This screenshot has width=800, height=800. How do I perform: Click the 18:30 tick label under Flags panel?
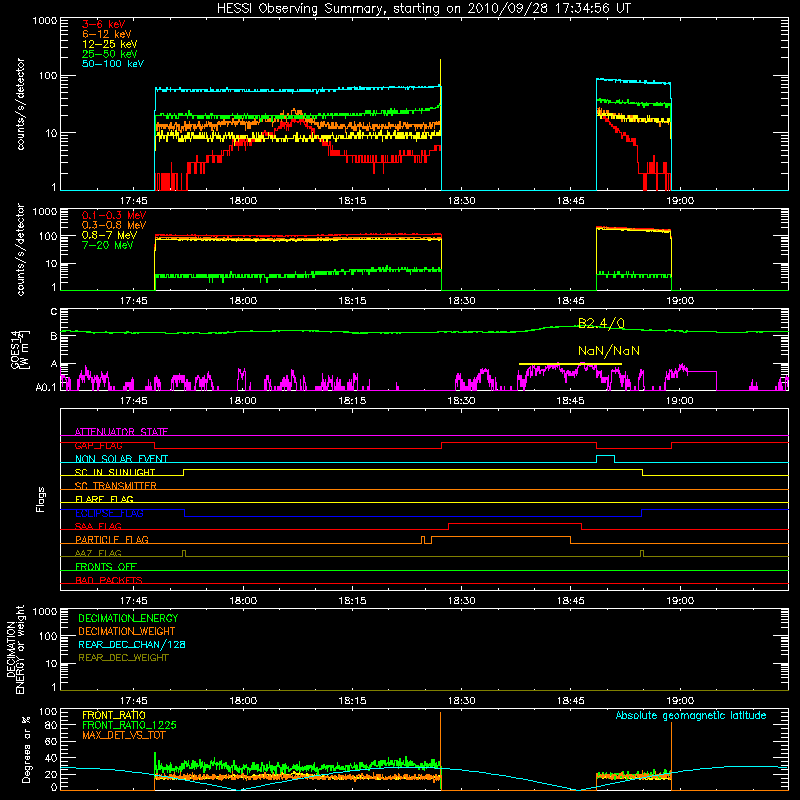coord(461,601)
